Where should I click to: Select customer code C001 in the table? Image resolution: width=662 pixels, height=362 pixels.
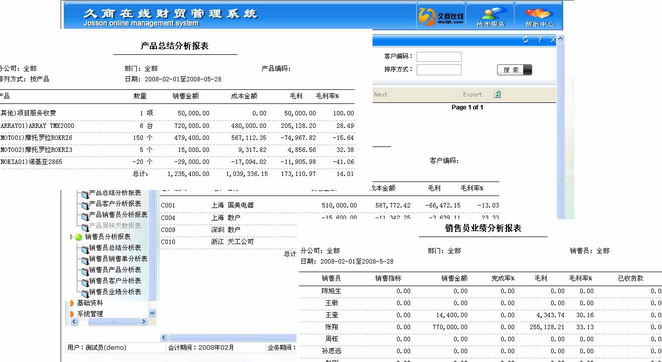pos(168,206)
